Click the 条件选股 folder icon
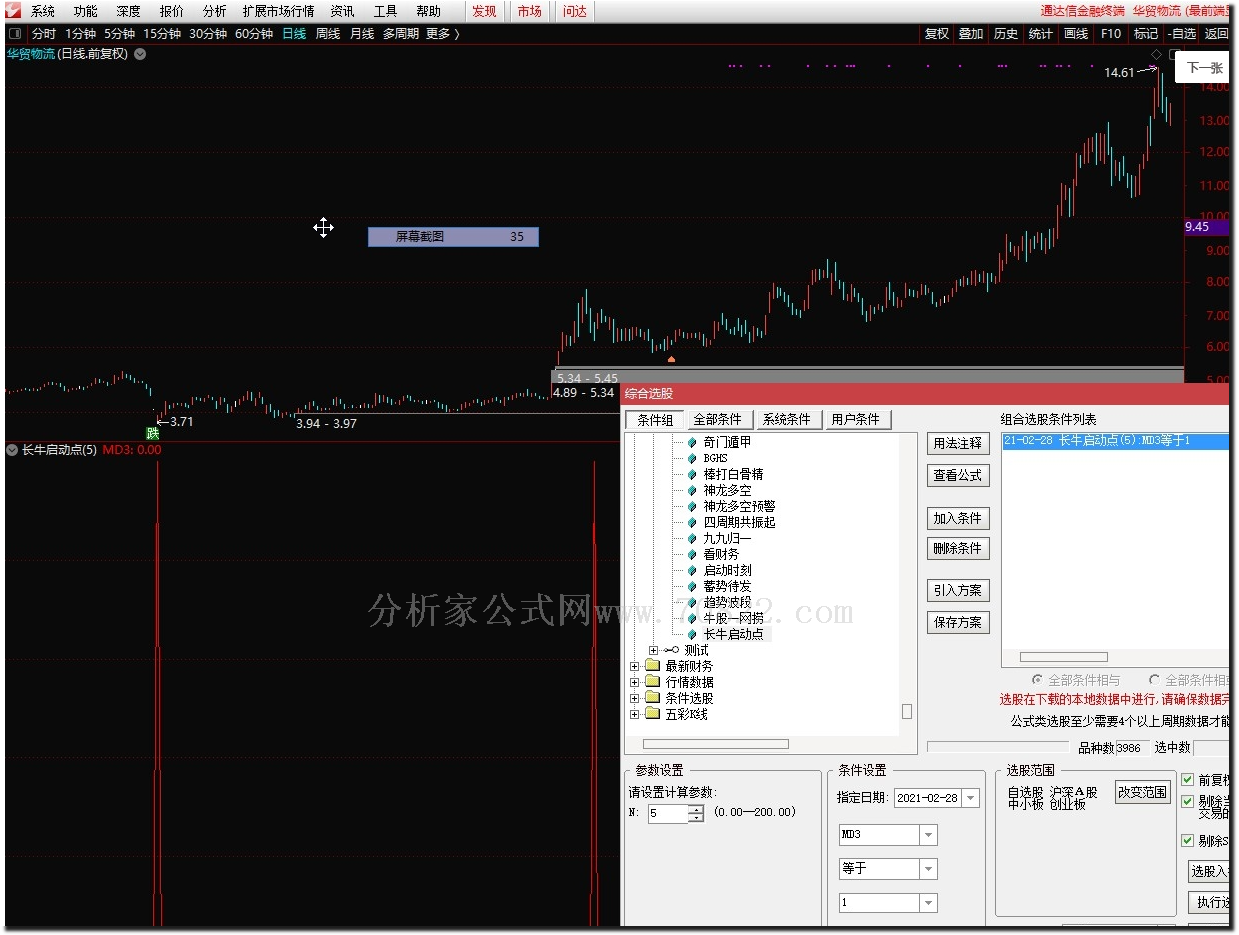Viewport: 1239px width, 935px height. [x=652, y=698]
